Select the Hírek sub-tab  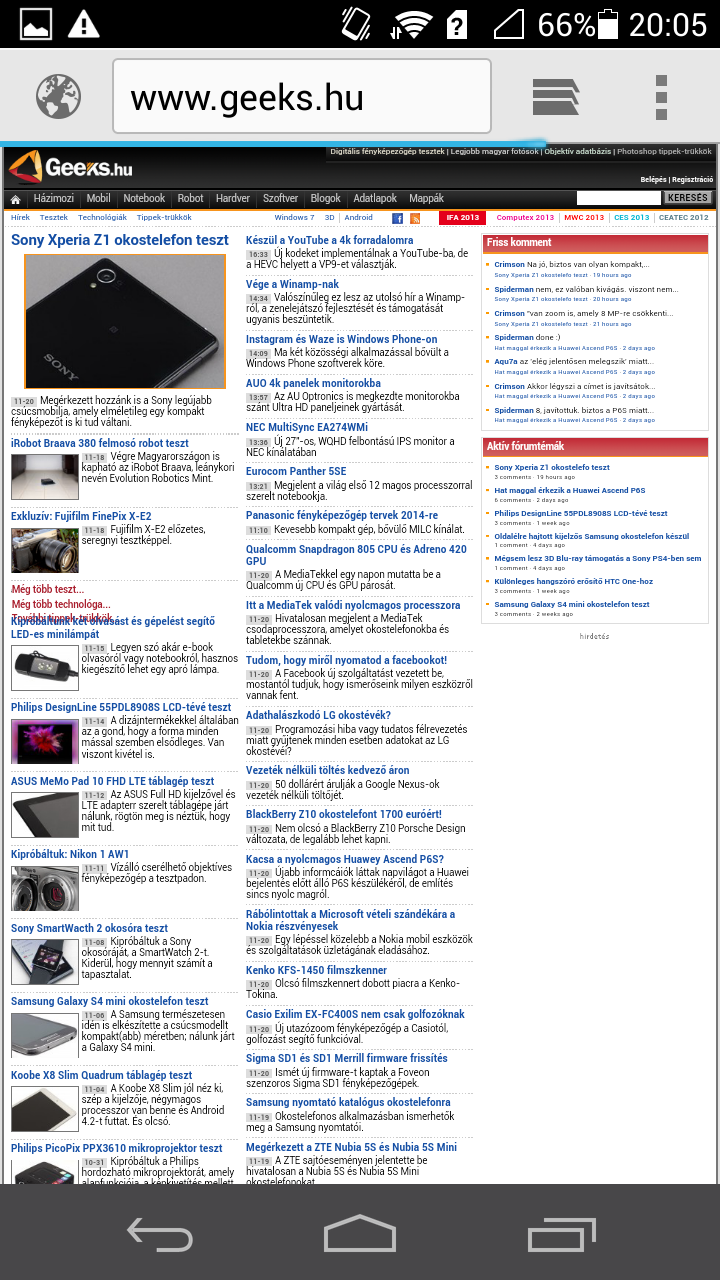pos(20,218)
